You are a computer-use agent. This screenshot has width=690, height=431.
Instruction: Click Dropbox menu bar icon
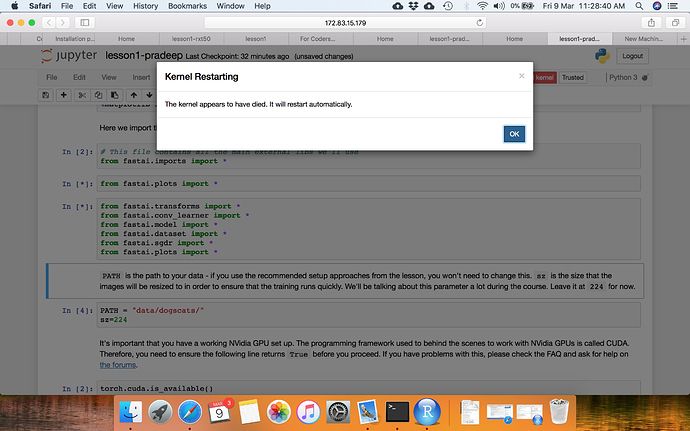point(413,6)
